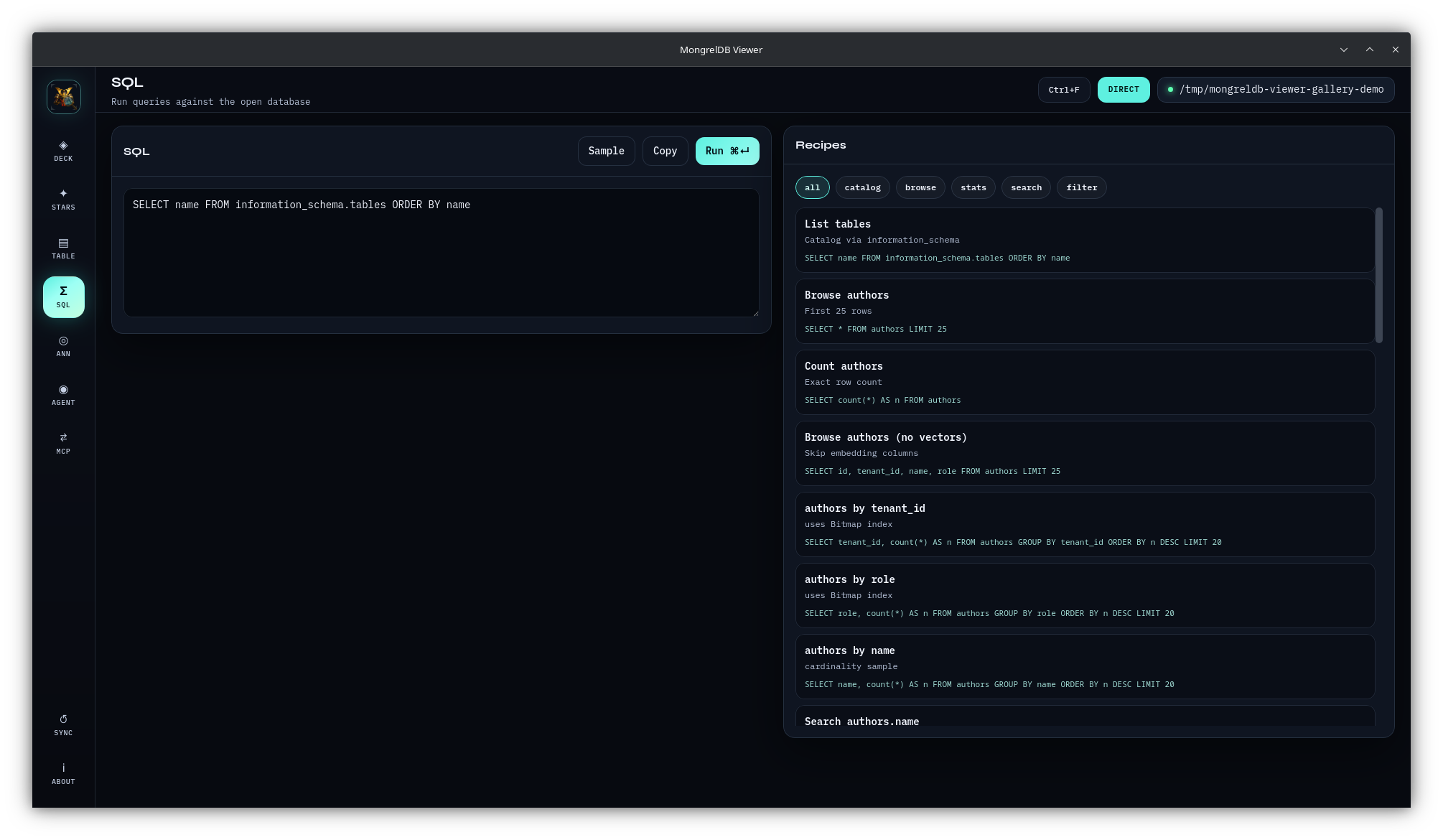Filter recipes by stats
The width and height of the screenshot is (1443, 840).
[973, 187]
